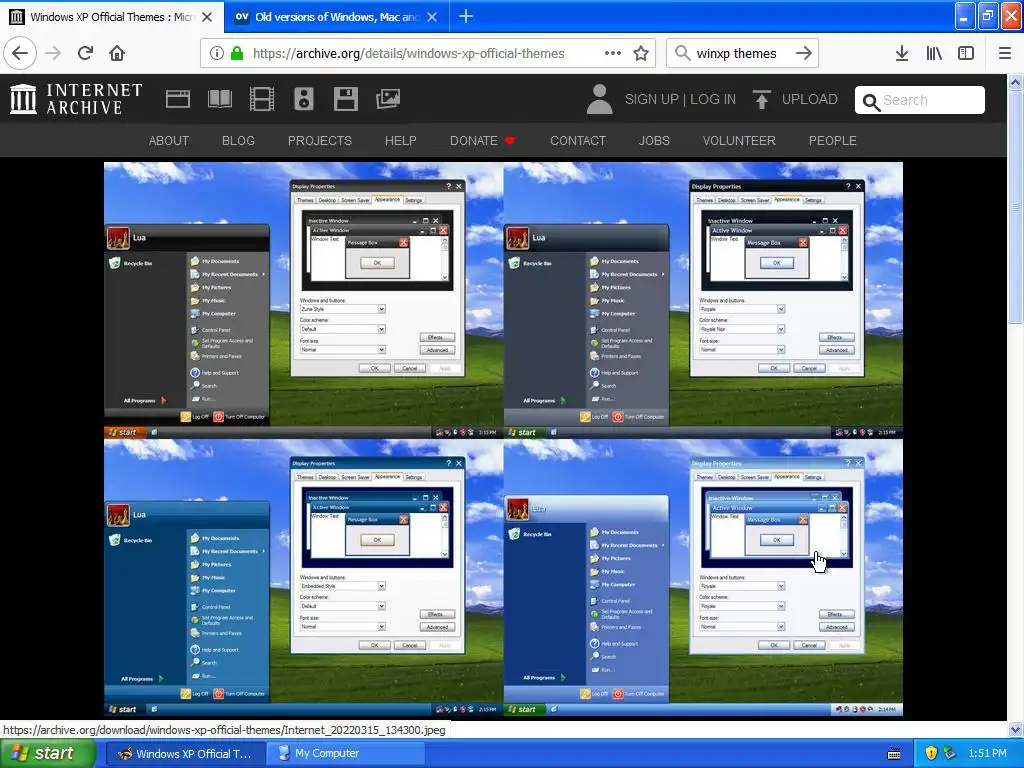Open the browser home page
Screen dimensions: 1024x768
pyautogui.click(x=117, y=54)
